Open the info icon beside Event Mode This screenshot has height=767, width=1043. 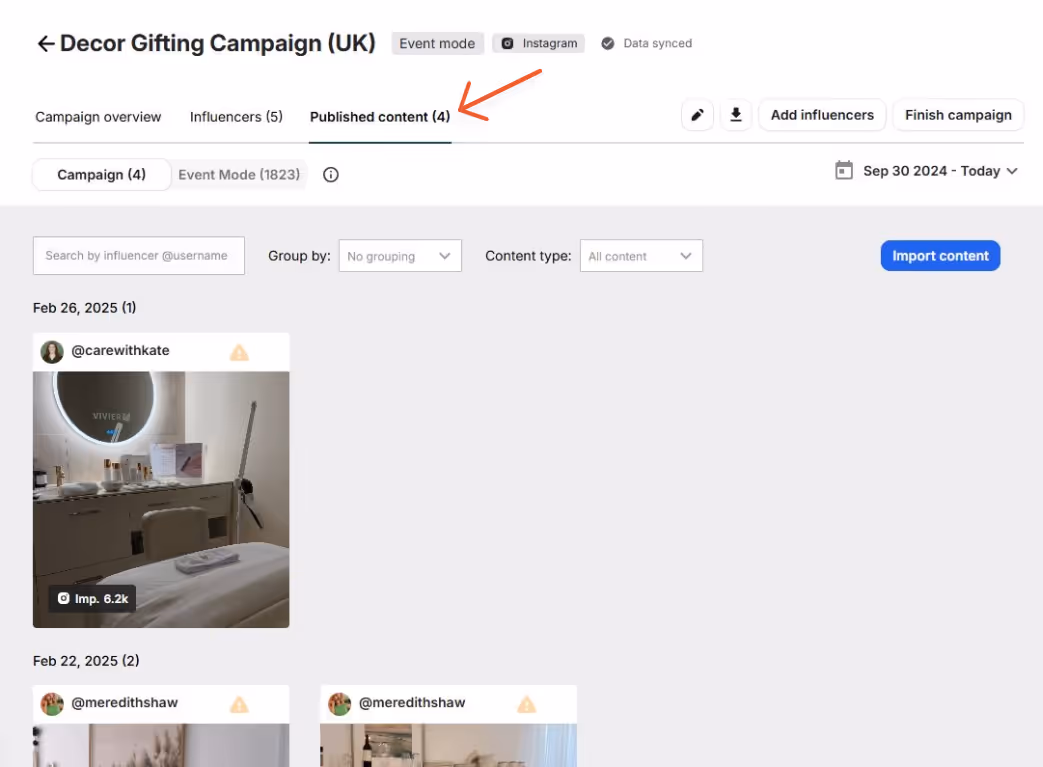pyautogui.click(x=331, y=175)
